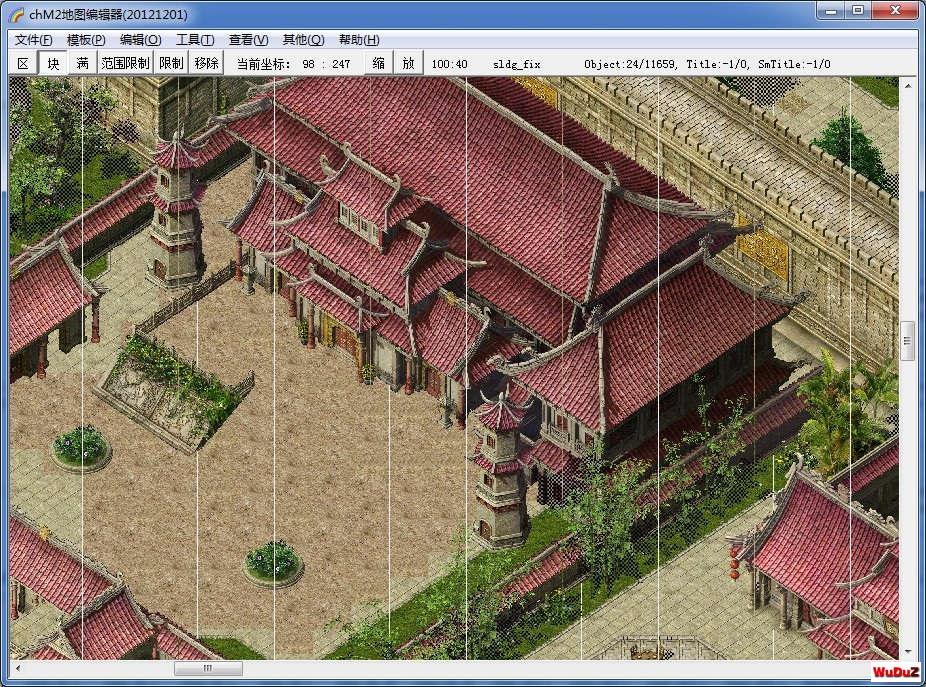Open the 工具(T) menu

pyautogui.click(x=195, y=40)
